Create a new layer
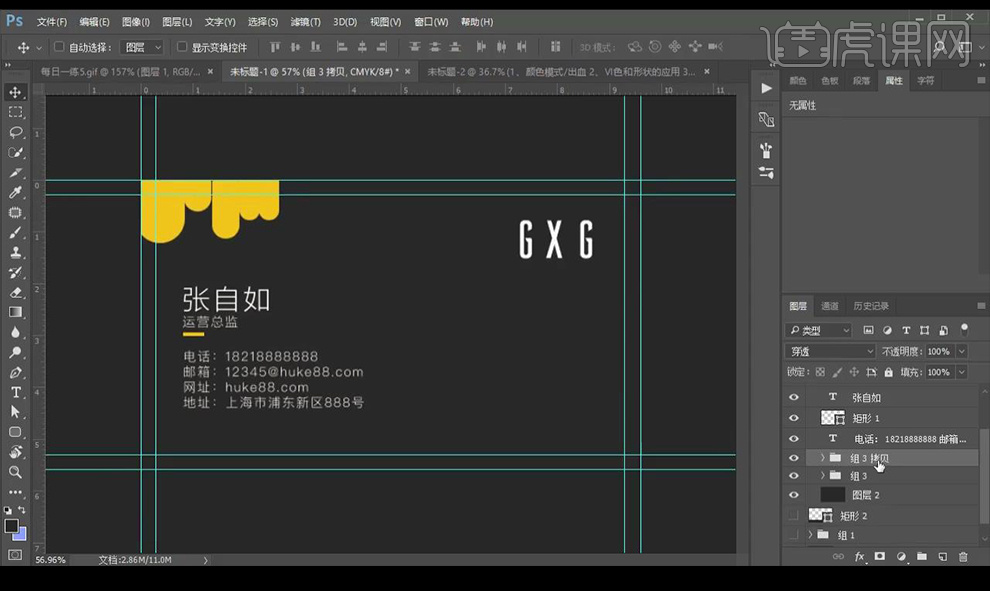This screenshot has height=591, width=990. (943, 556)
